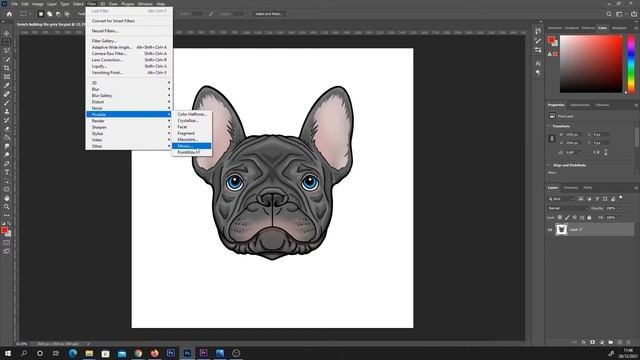Screen dimensions: 640x360
Task: Choose Intersect with selection mode icon
Action: coord(67,14)
